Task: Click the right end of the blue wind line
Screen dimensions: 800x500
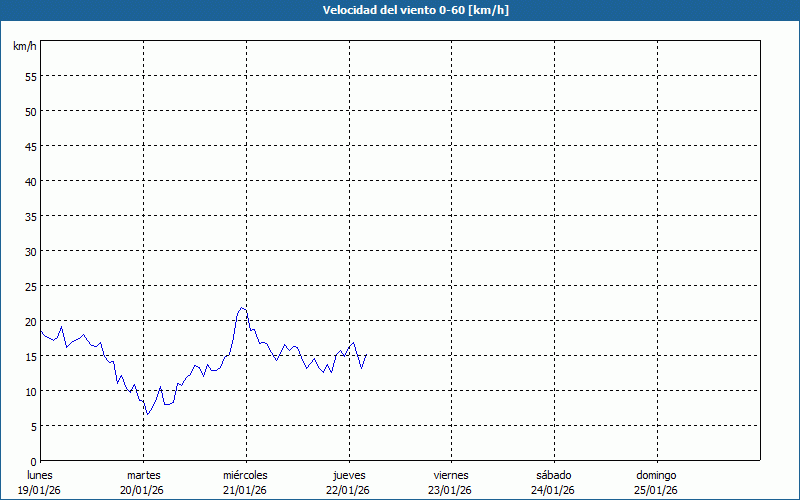Action: click(366, 354)
